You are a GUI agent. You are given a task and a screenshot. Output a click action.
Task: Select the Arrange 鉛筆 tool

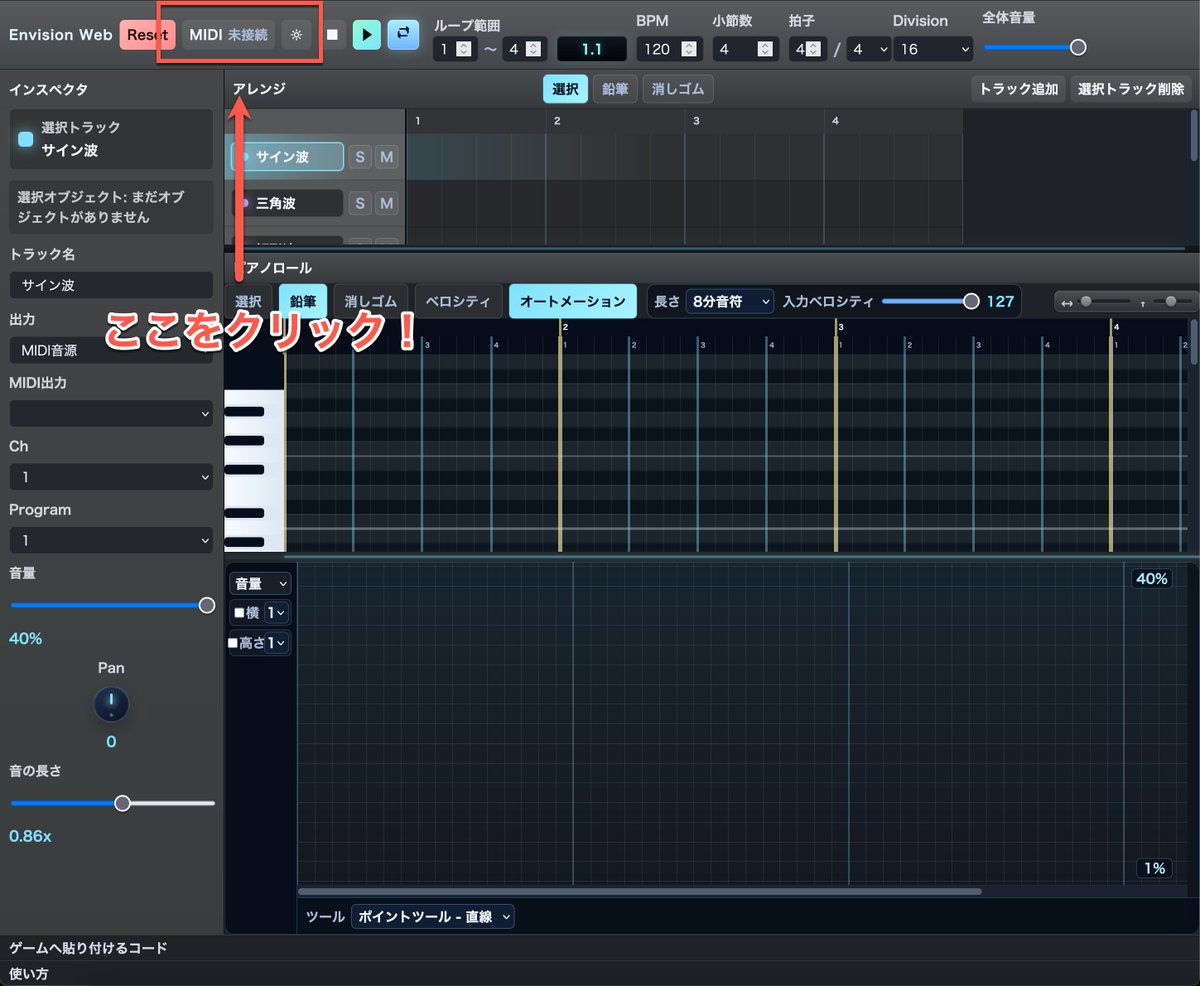(x=615, y=89)
